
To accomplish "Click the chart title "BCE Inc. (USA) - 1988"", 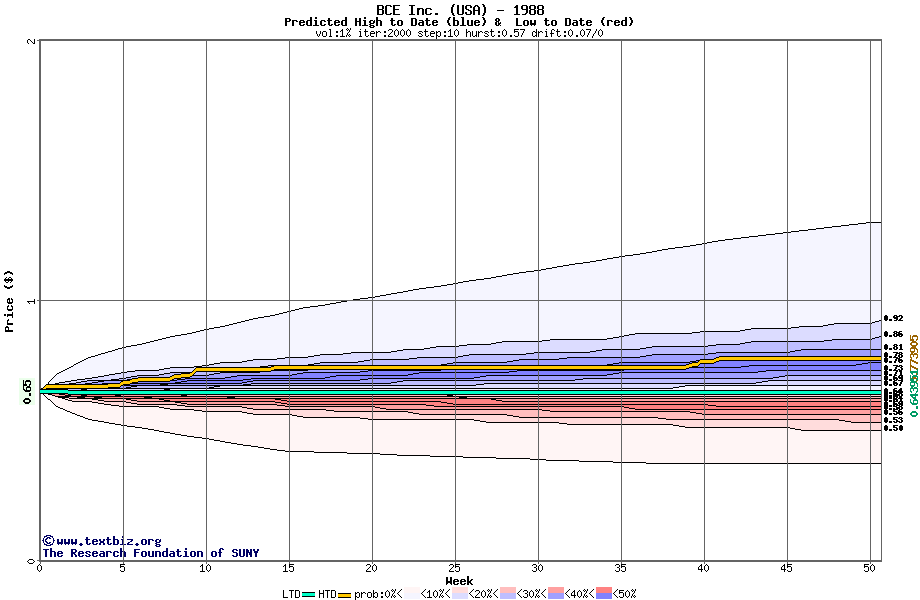I will [x=460, y=10].
